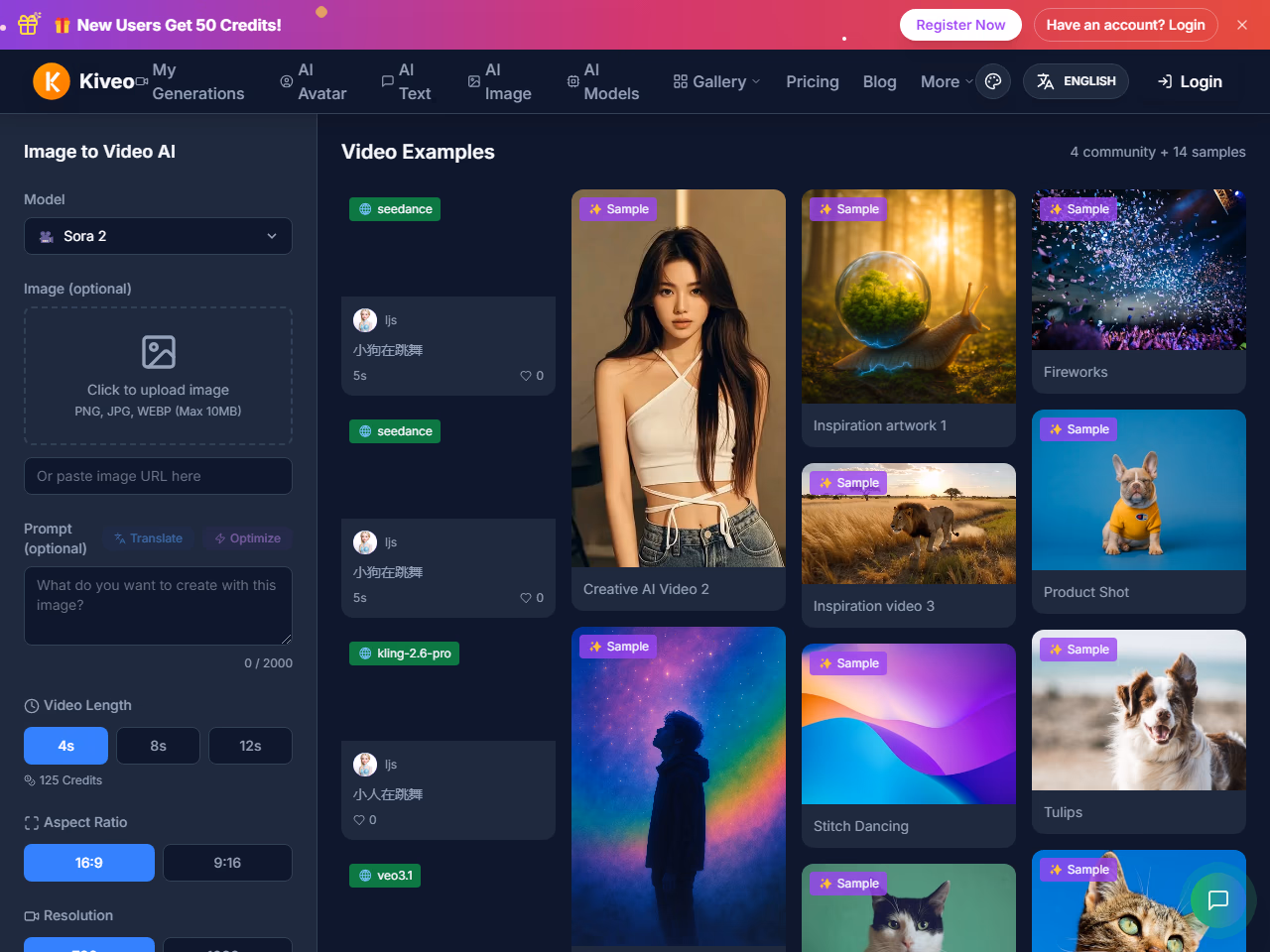1270x952 pixels.
Task: Select the 12s video length option
Action: click(250, 746)
